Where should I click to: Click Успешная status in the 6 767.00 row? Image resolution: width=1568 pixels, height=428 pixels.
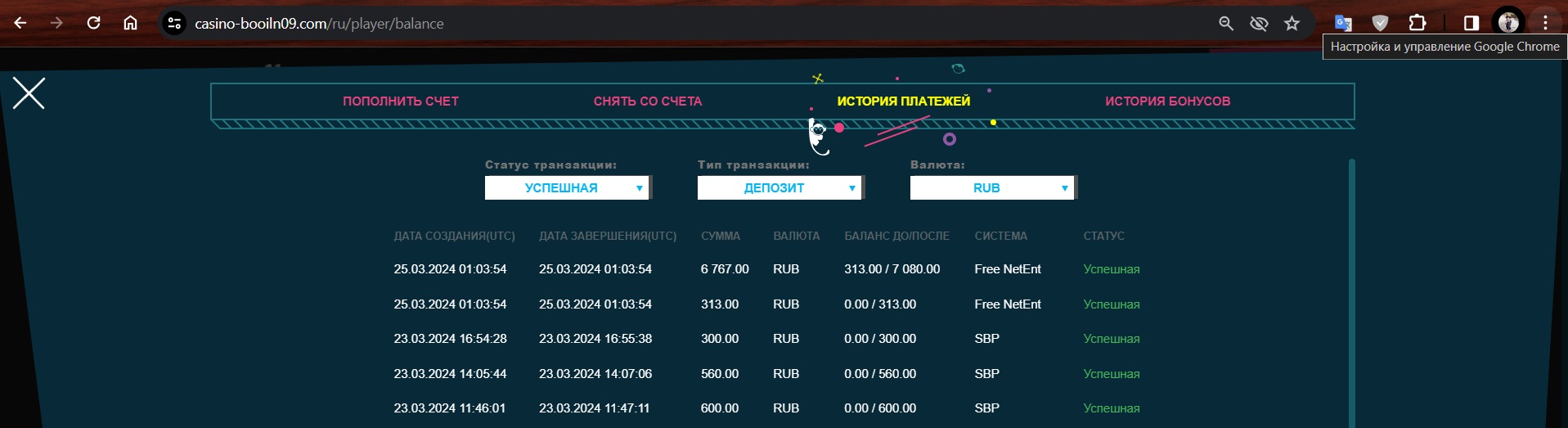click(1112, 269)
